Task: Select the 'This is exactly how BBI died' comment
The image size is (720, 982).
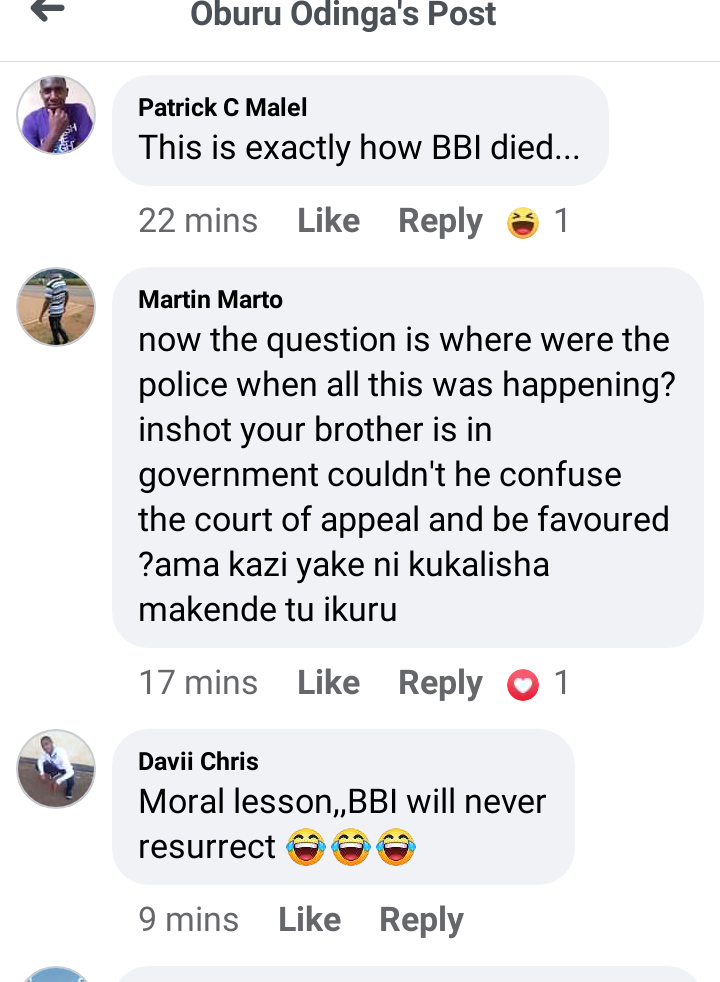Action: coord(360,130)
